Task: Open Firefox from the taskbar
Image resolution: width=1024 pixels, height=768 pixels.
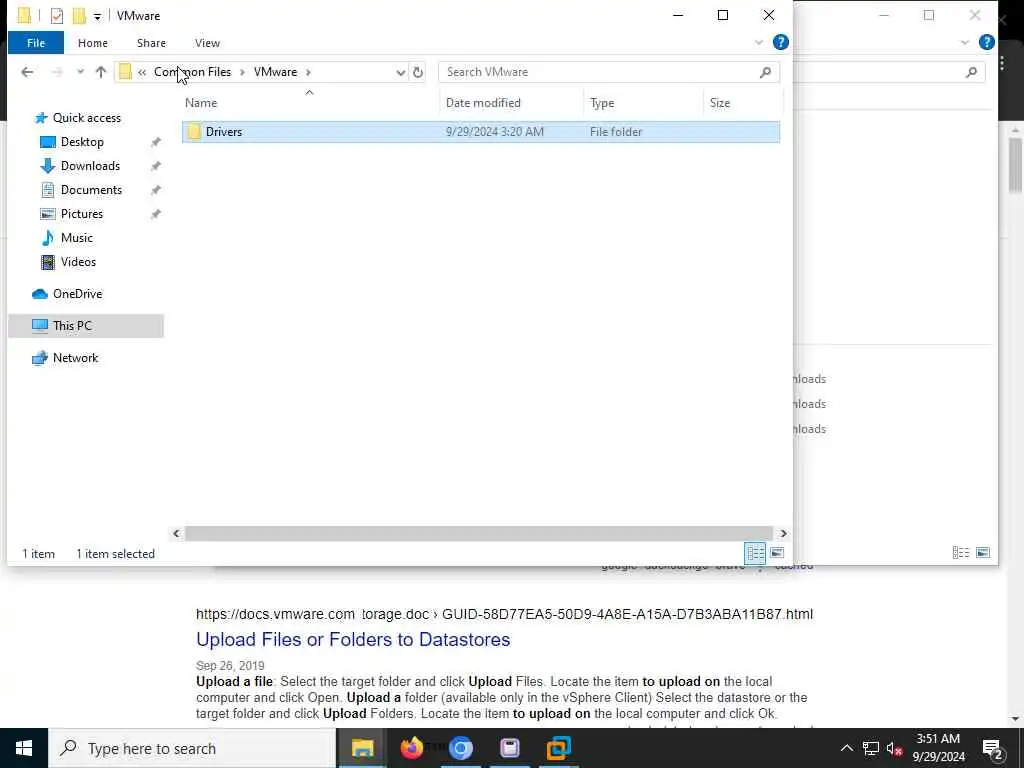Action: pyautogui.click(x=411, y=748)
